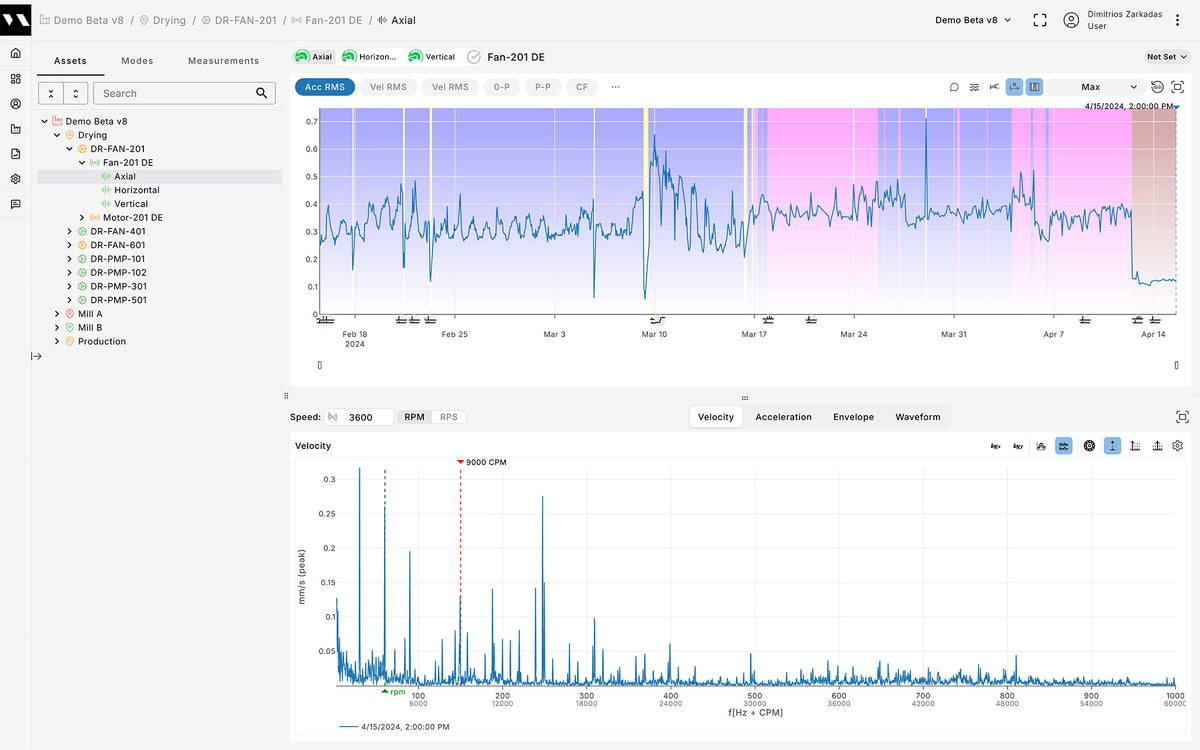Click the sideband markers icon in spectrum toolbar
The image size is (1200, 750).
click(1158, 446)
